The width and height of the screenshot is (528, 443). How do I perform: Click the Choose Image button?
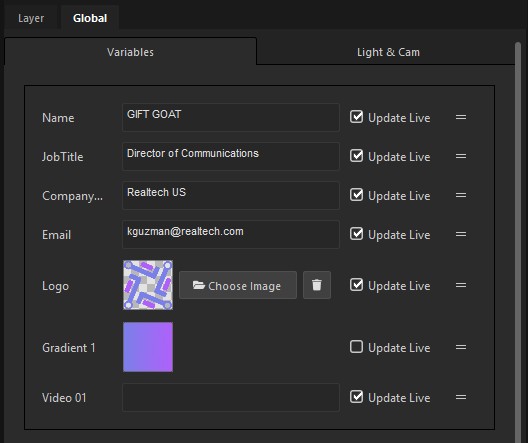(x=238, y=285)
